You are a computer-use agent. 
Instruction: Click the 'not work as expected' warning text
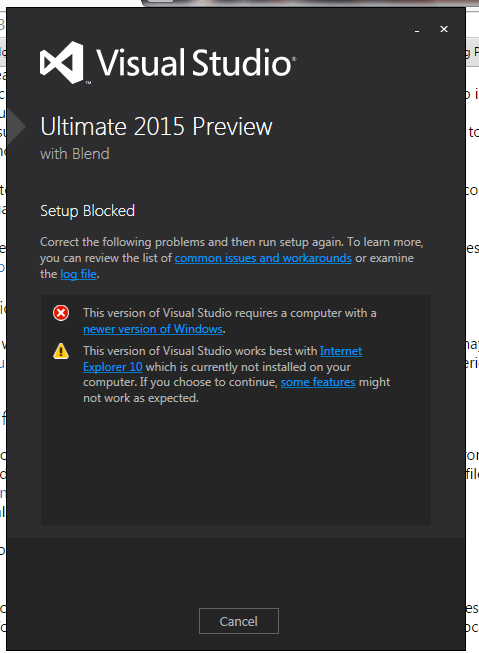click(141, 398)
